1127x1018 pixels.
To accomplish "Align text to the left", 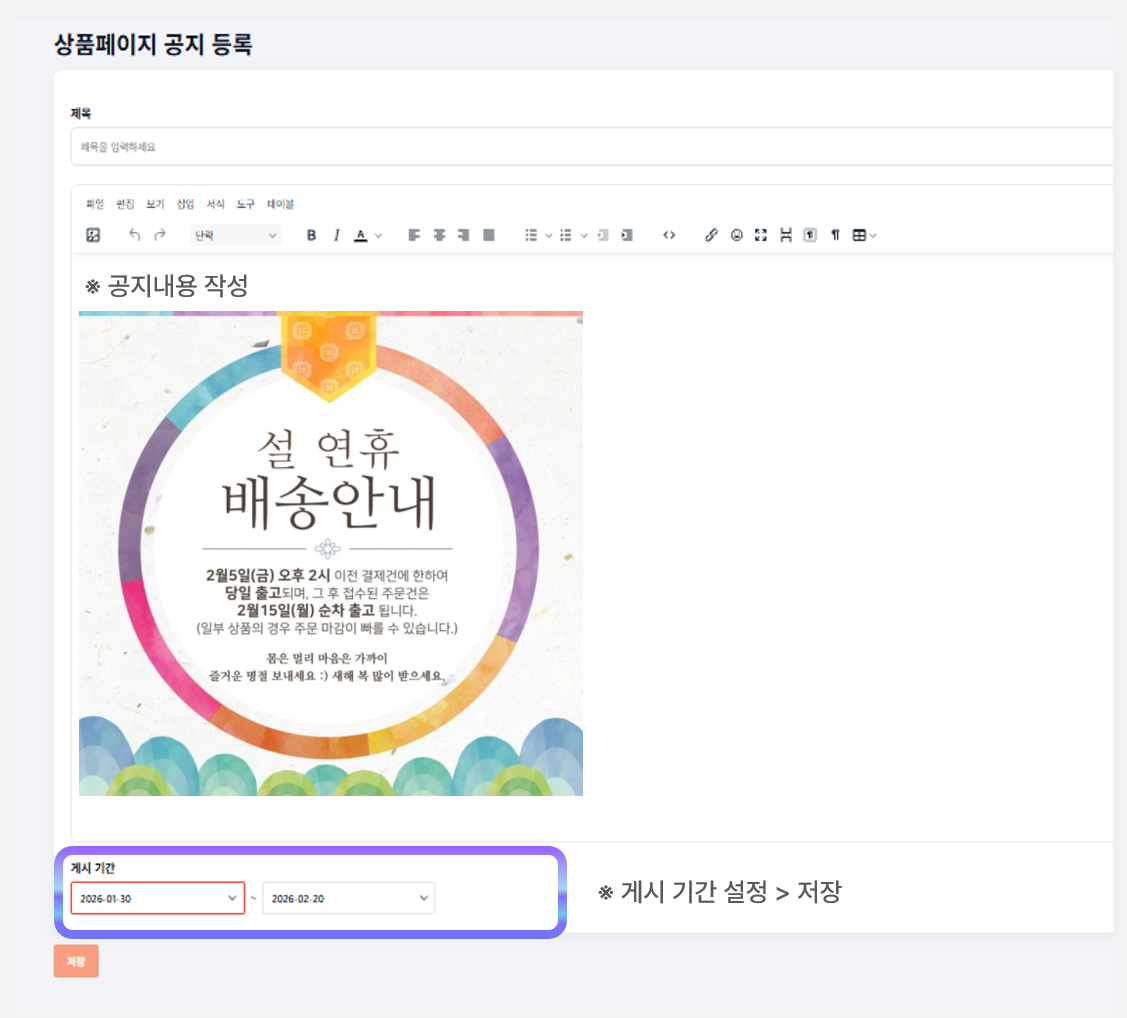I will pos(414,235).
